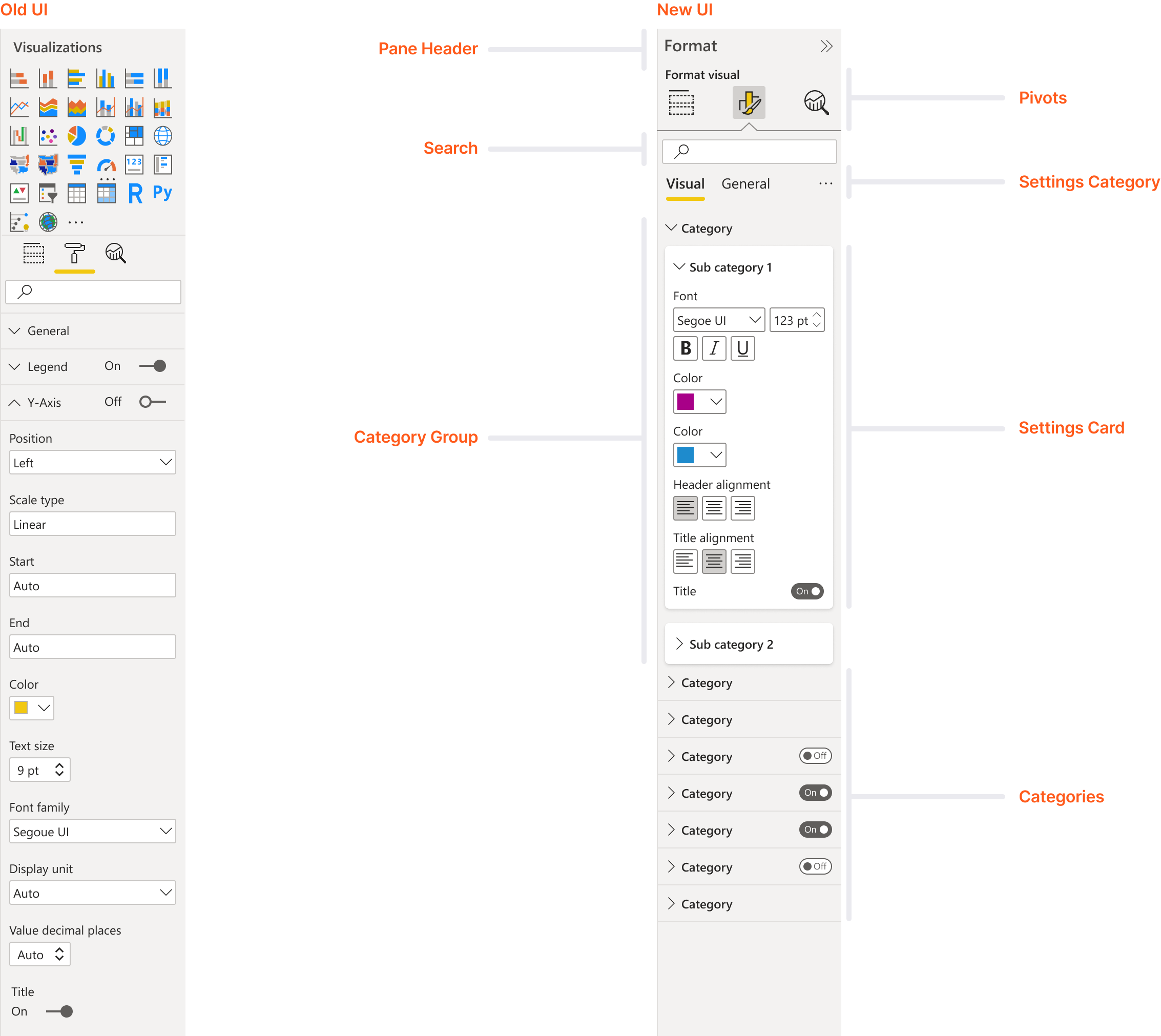
Task: Collapse the Format pane with the double chevron
Action: click(826, 46)
